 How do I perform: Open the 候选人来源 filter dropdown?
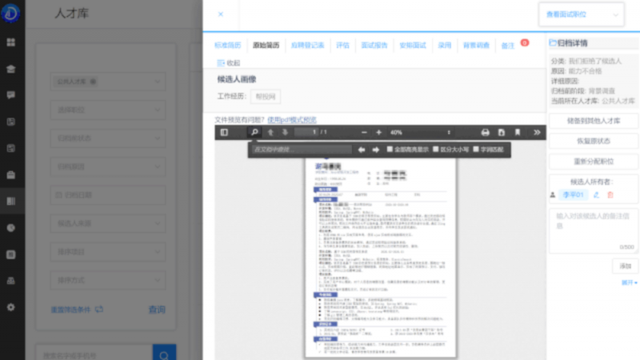coord(108,223)
